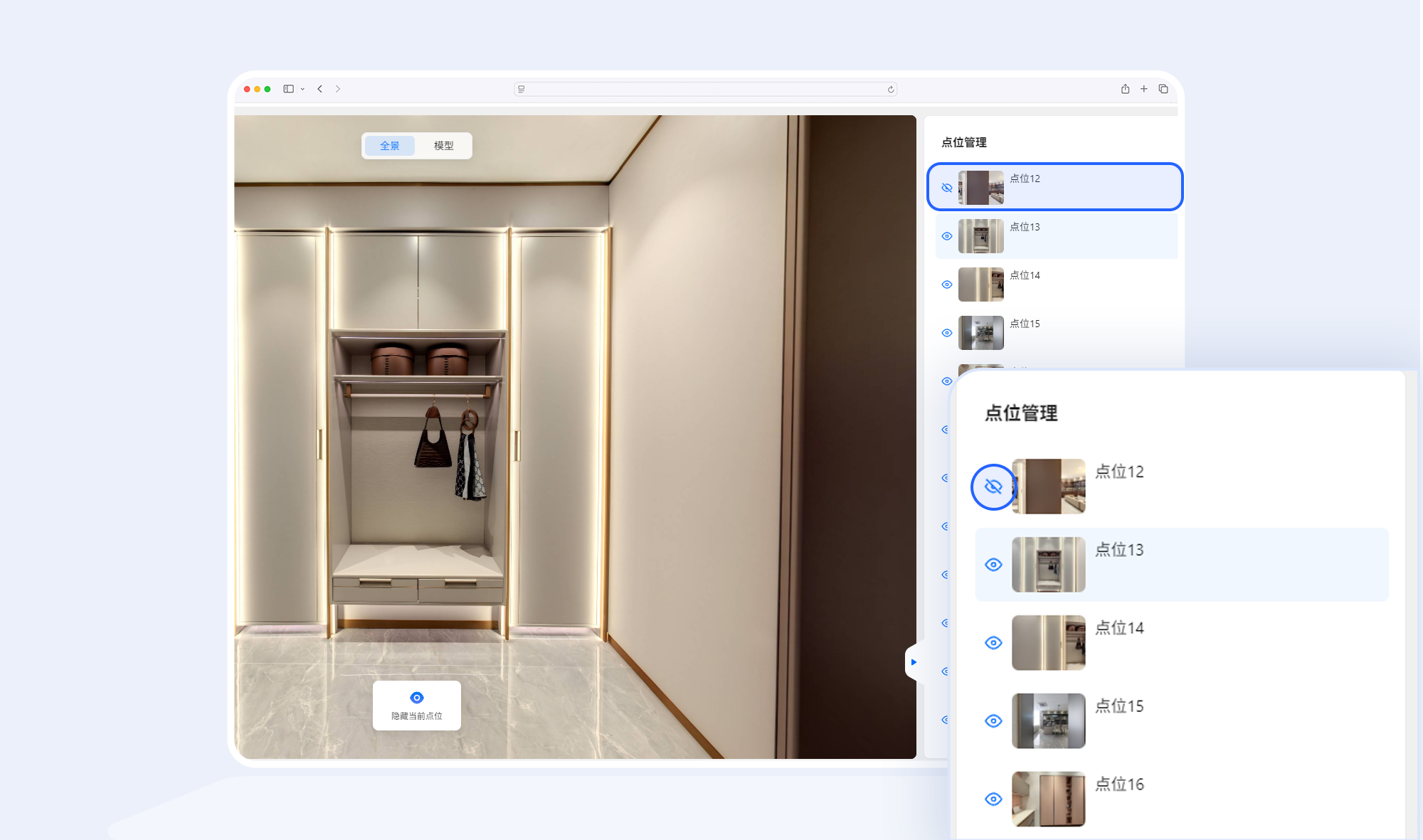Open the sidebar dropdown chevron in browser toolbar
The width and height of the screenshot is (1423, 840).
303,90
